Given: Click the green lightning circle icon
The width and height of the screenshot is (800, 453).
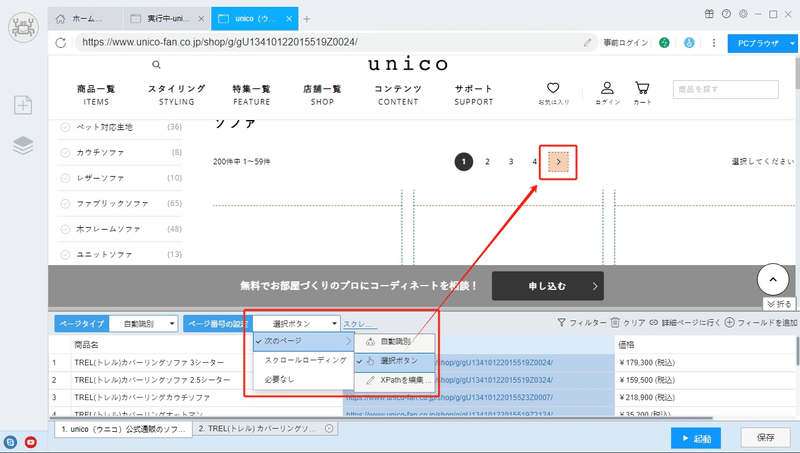Looking at the screenshot, I should (x=664, y=43).
